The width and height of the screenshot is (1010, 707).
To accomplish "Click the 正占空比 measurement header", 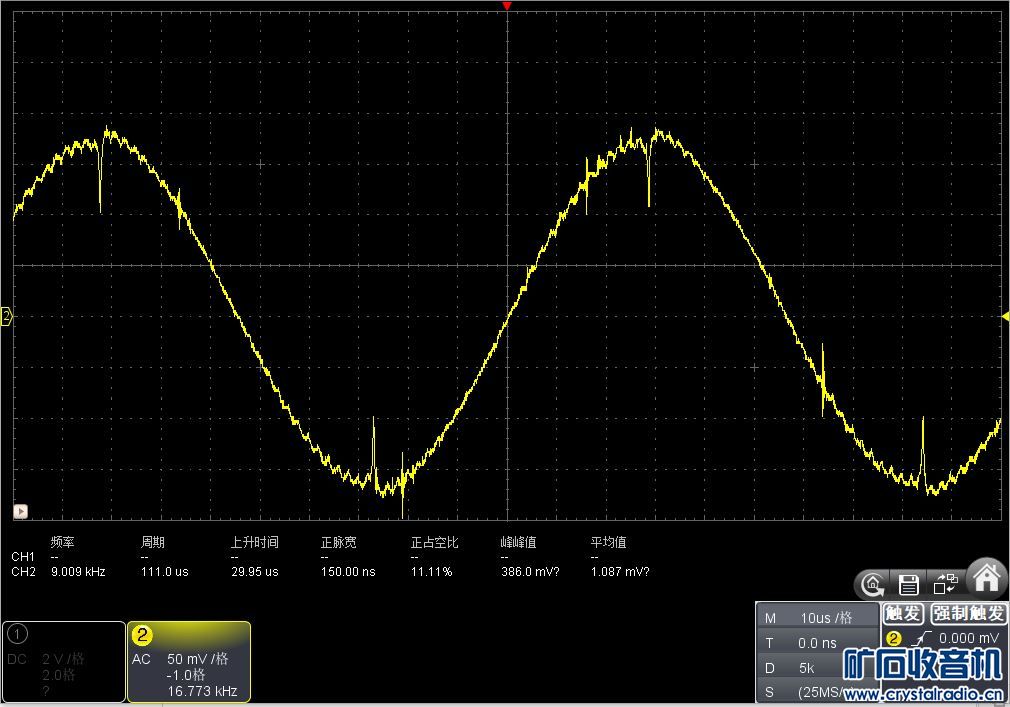I will 435,542.
